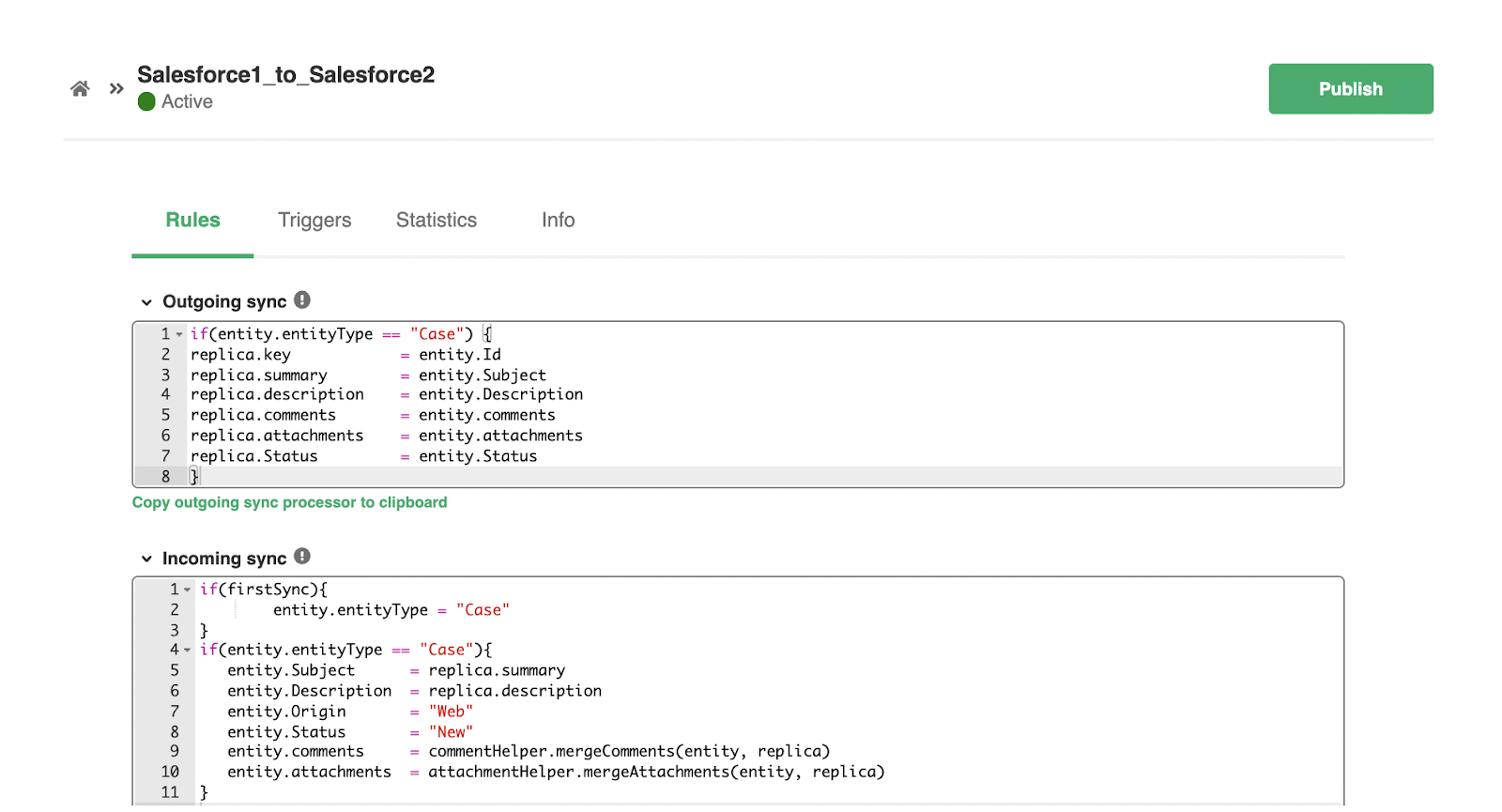Open the Outgoing sync info icon
The width and height of the screenshot is (1502, 812).
point(302,299)
